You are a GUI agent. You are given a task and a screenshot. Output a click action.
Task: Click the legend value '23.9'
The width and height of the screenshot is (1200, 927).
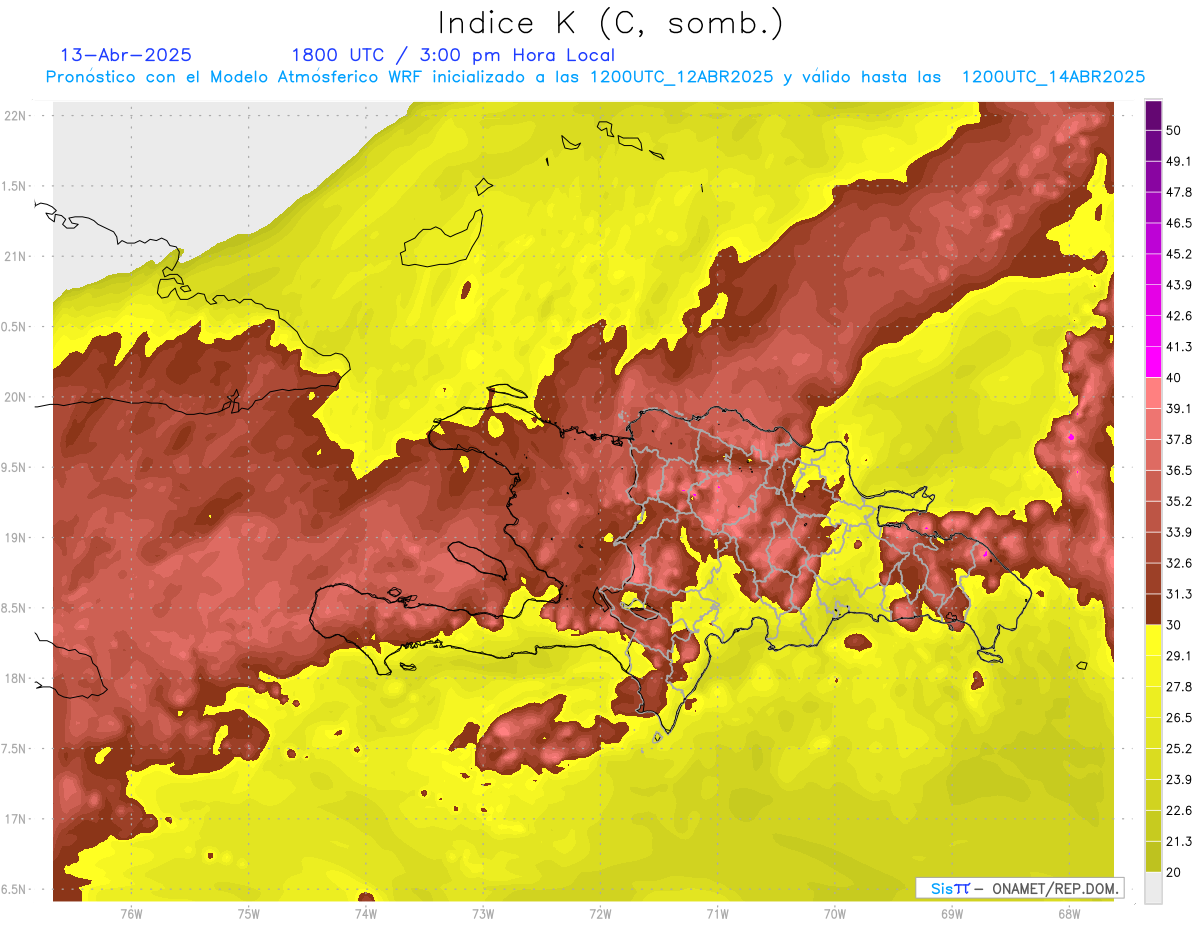(1179, 780)
